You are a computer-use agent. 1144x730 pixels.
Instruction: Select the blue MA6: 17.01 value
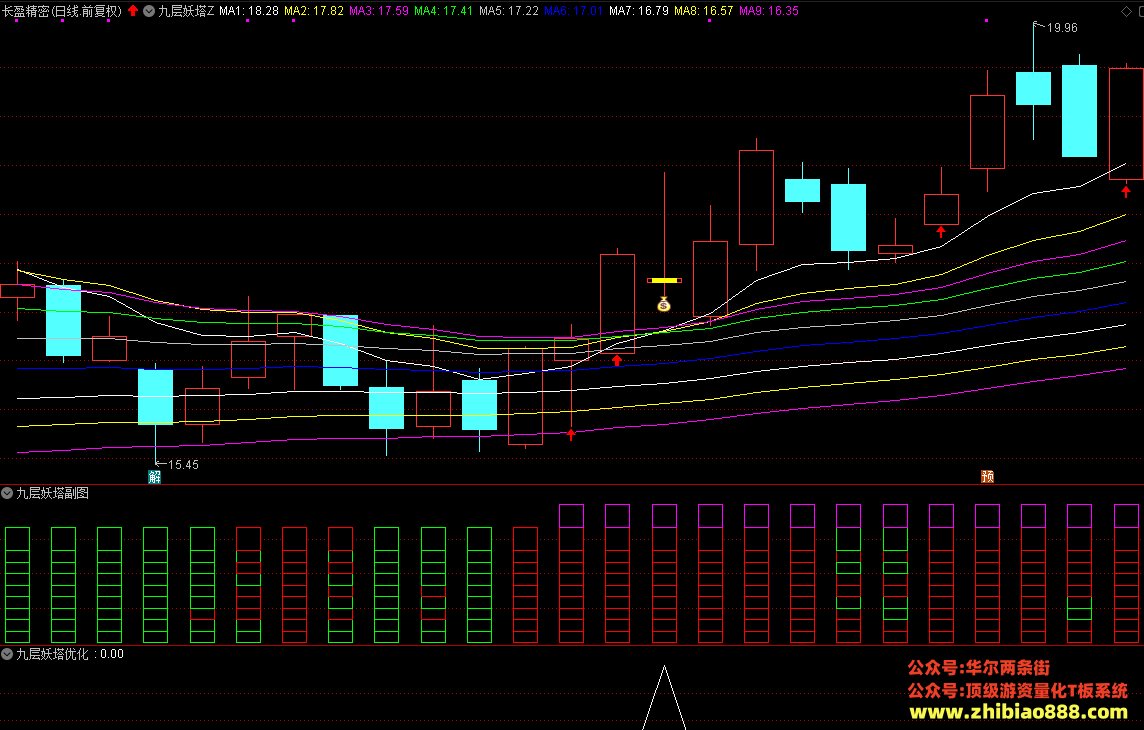coord(573,11)
